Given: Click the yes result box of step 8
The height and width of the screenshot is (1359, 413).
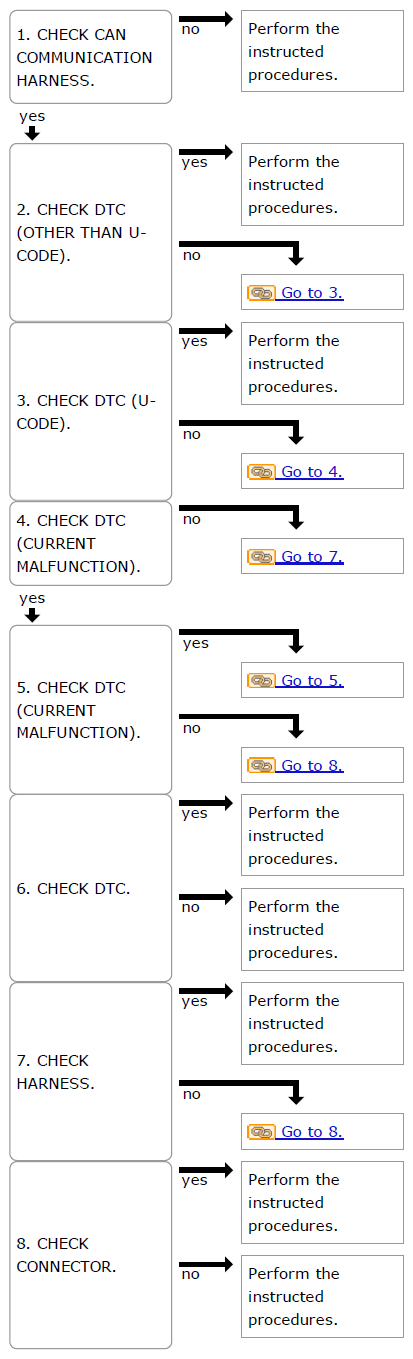Looking at the screenshot, I should [322, 1202].
